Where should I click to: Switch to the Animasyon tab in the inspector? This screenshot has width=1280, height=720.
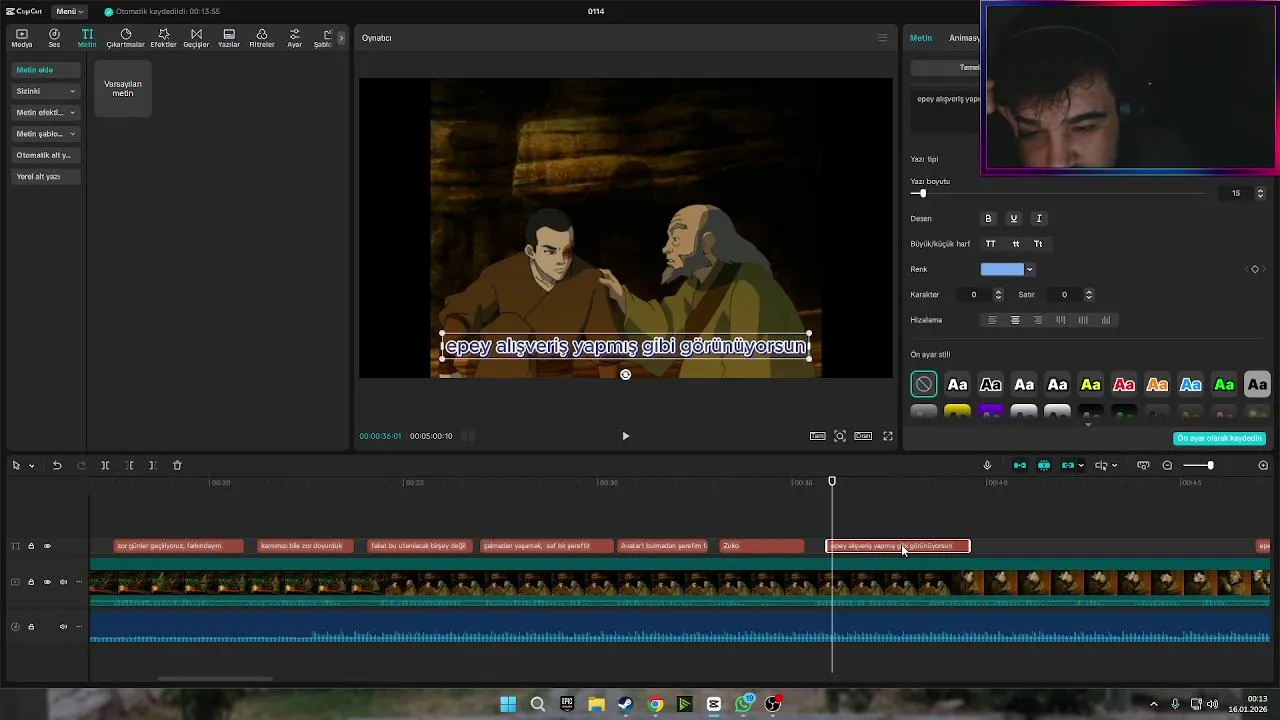pyautogui.click(x=964, y=38)
